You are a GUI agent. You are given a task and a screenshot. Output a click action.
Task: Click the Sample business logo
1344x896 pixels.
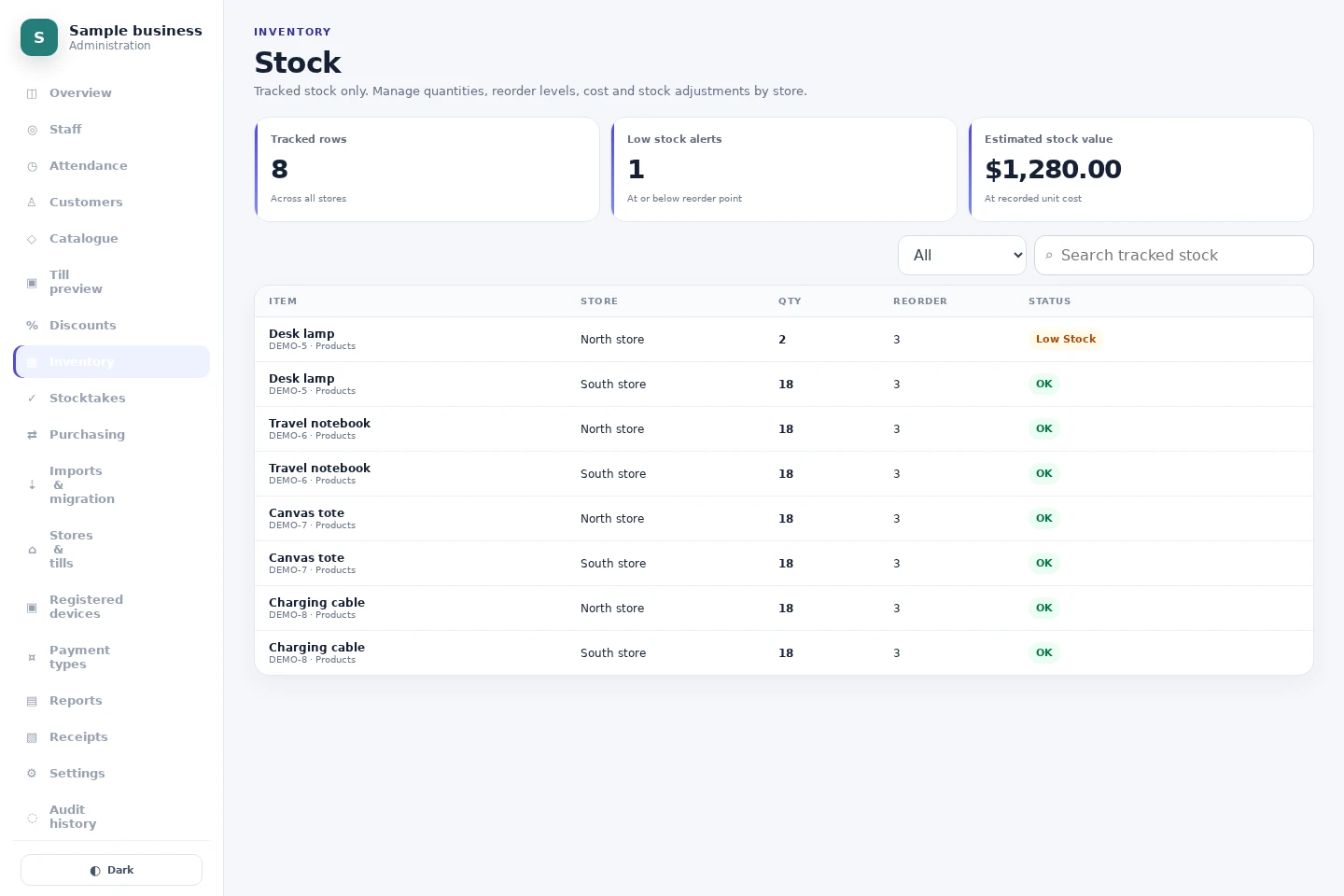coord(39,37)
